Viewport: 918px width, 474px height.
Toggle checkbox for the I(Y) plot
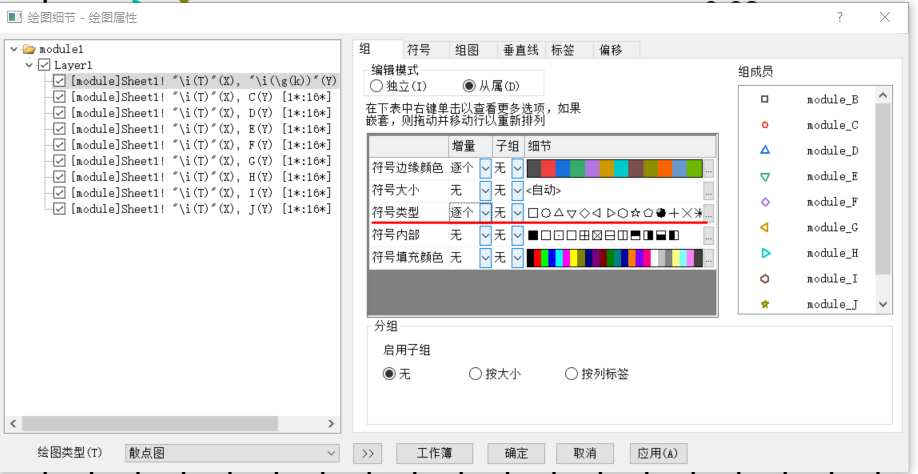click(x=59, y=193)
